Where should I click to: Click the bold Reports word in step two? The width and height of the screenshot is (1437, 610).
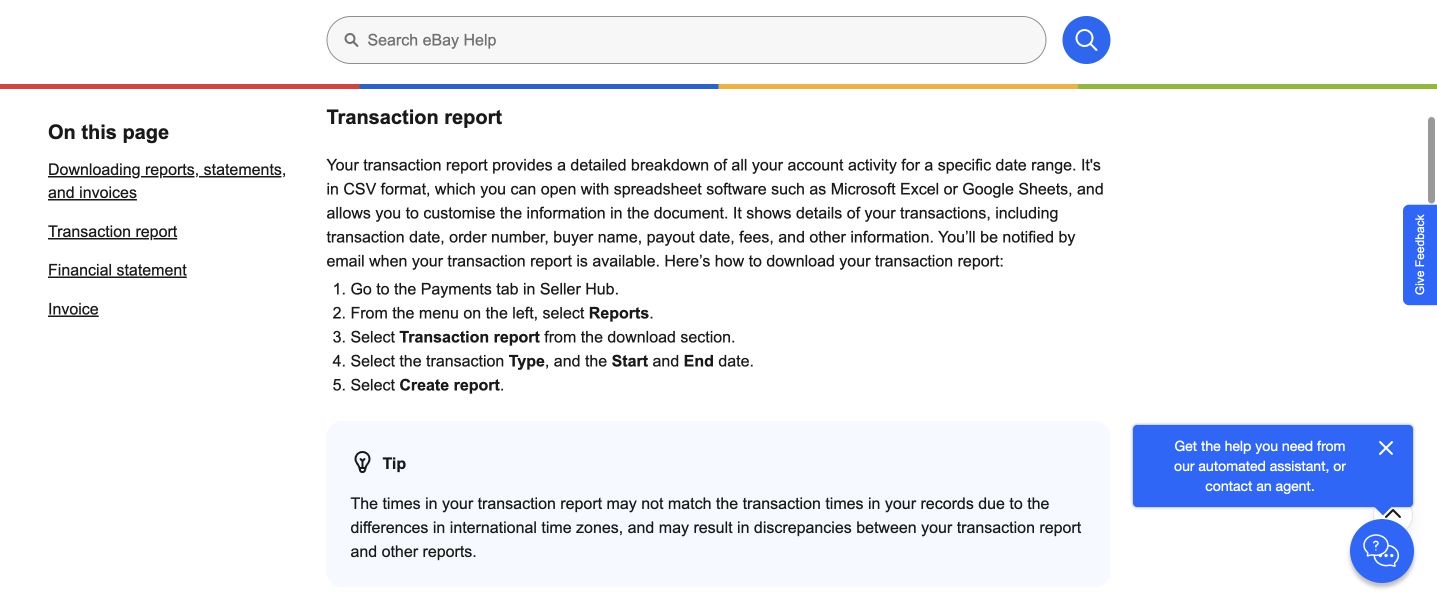(x=619, y=313)
